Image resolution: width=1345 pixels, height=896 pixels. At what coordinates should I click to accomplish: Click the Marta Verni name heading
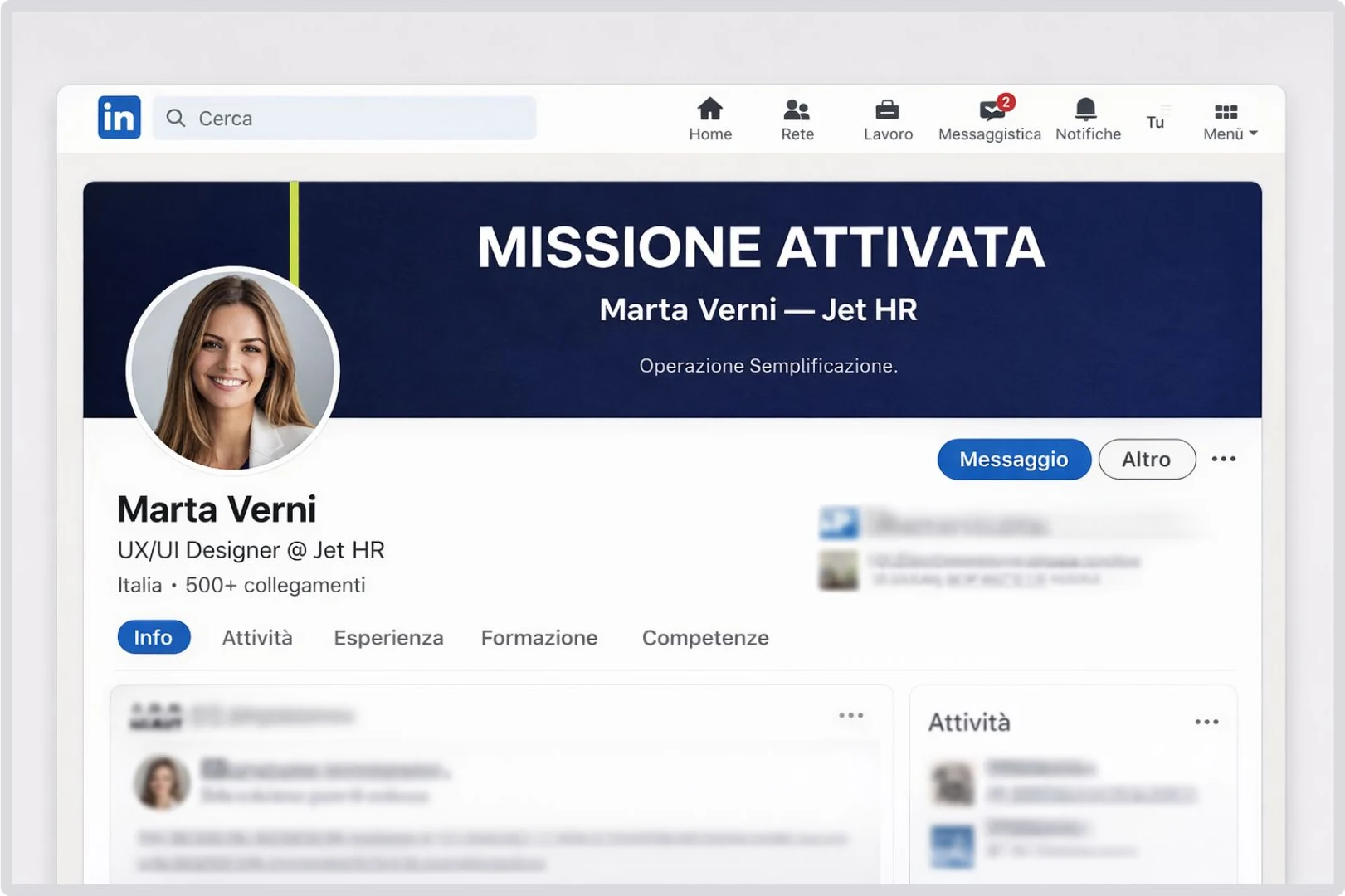217,509
